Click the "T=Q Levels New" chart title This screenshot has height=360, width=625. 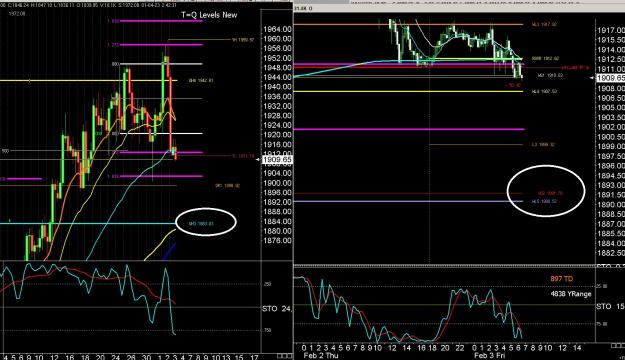tap(209, 15)
